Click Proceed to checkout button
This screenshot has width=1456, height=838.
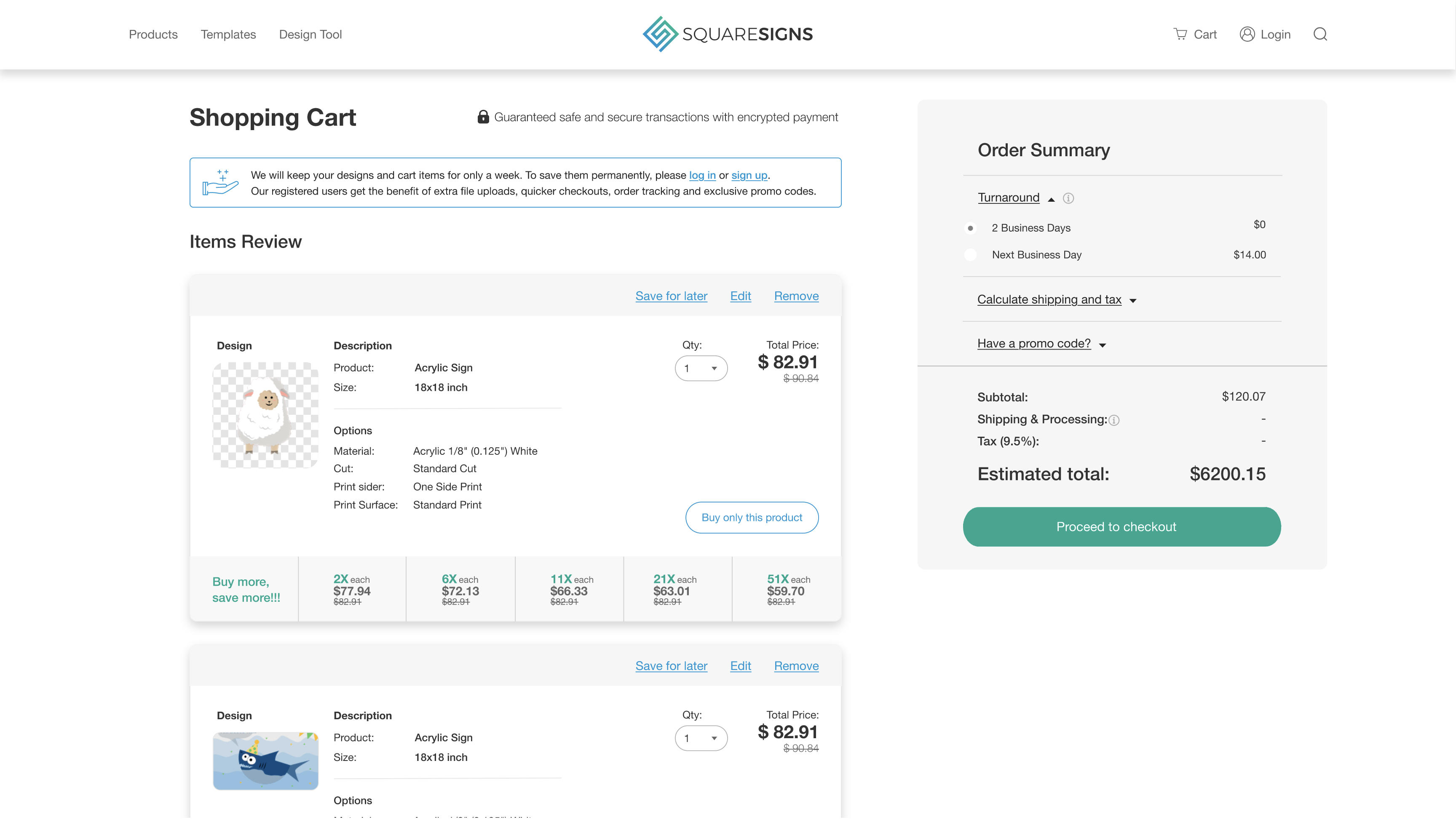pyautogui.click(x=1121, y=527)
